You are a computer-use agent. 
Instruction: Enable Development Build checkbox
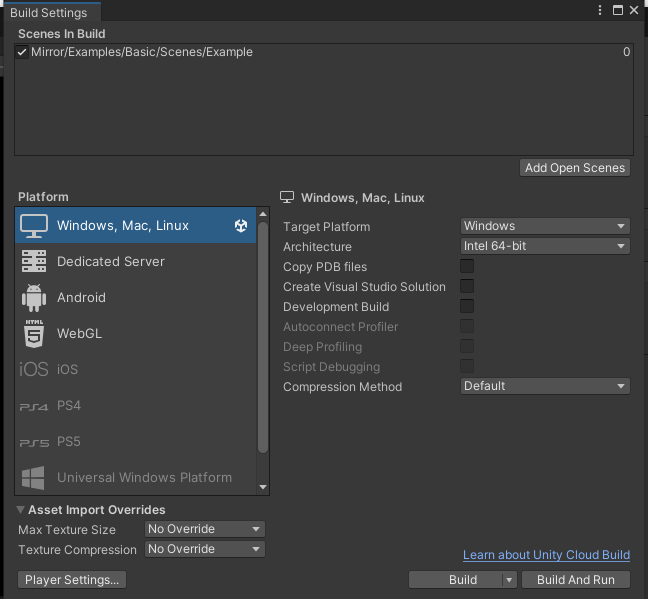click(467, 306)
